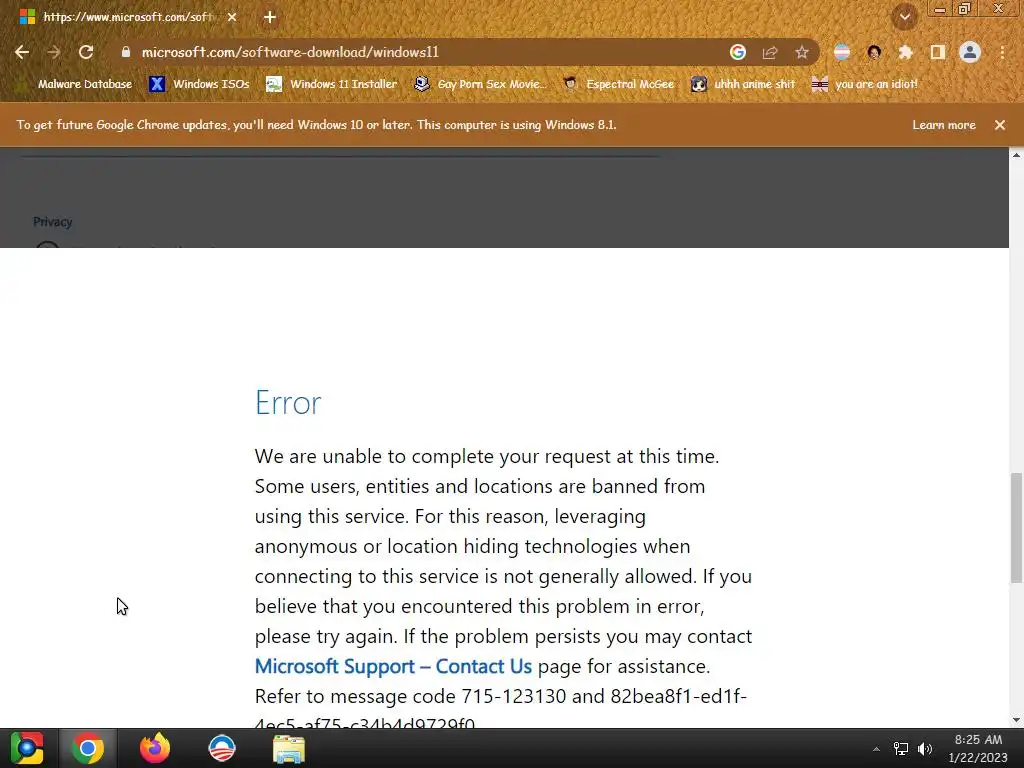The width and height of the screenshot is (1024, 768).
Task: Click the Microsoft Support – Contact Us link
Action: pos(393,666)
